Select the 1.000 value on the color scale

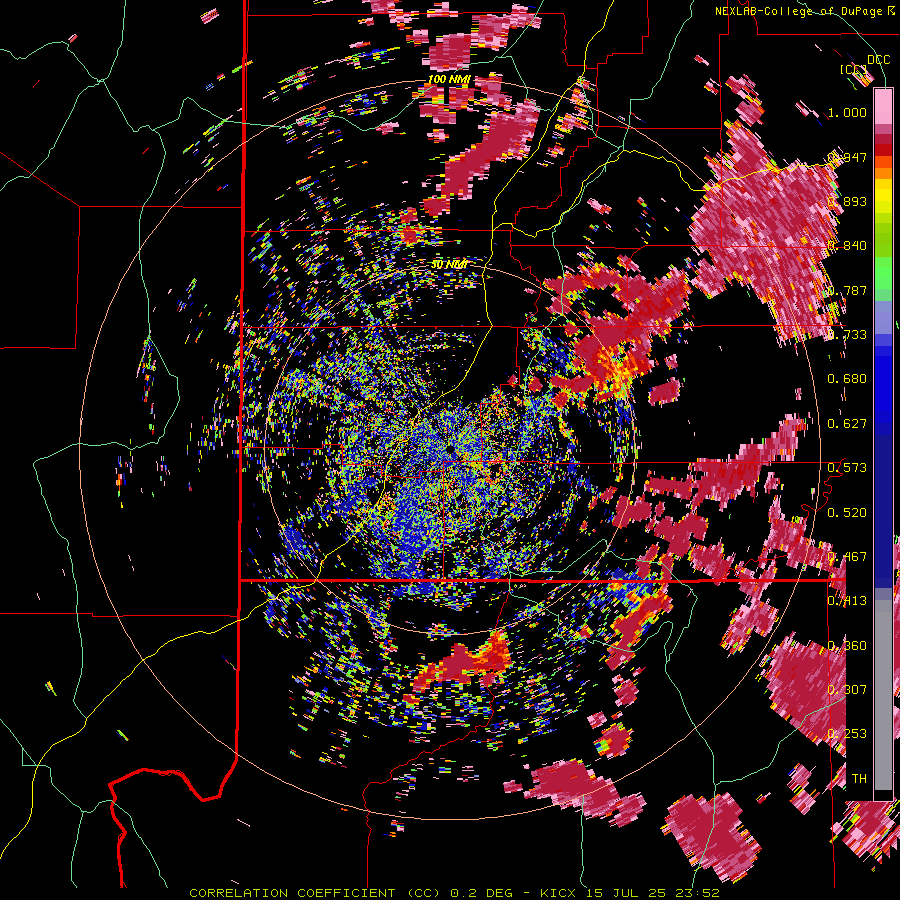coord(847,112)
